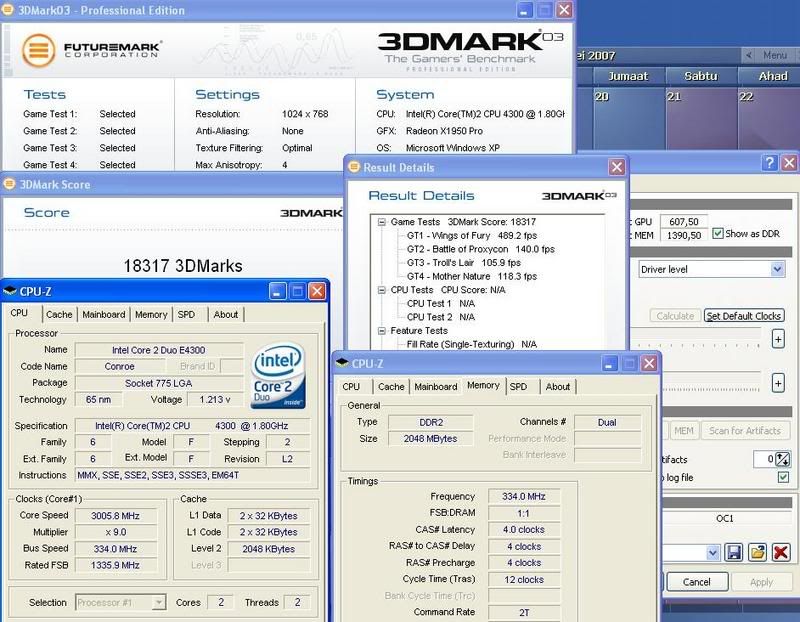
Task: Click the save profile floppy disk icon
Action: click(735, 552)
